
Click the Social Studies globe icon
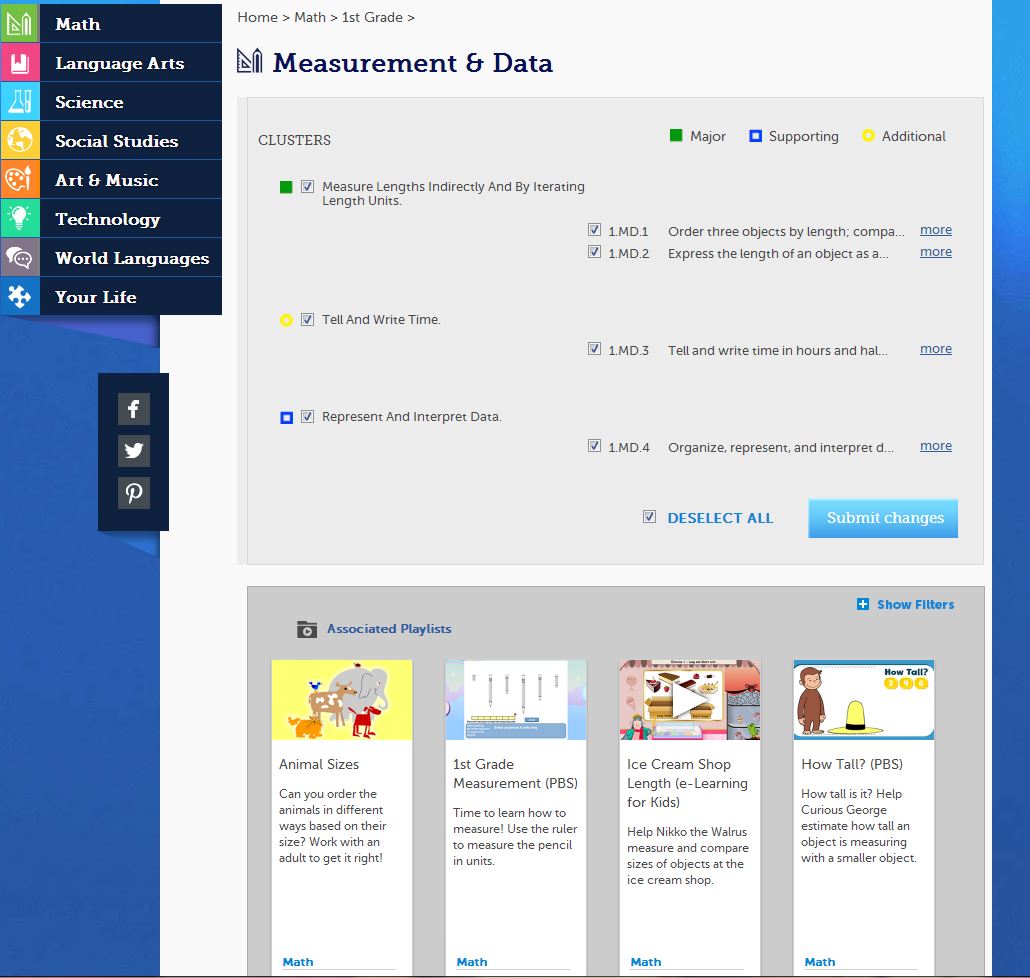pos(20,141)
